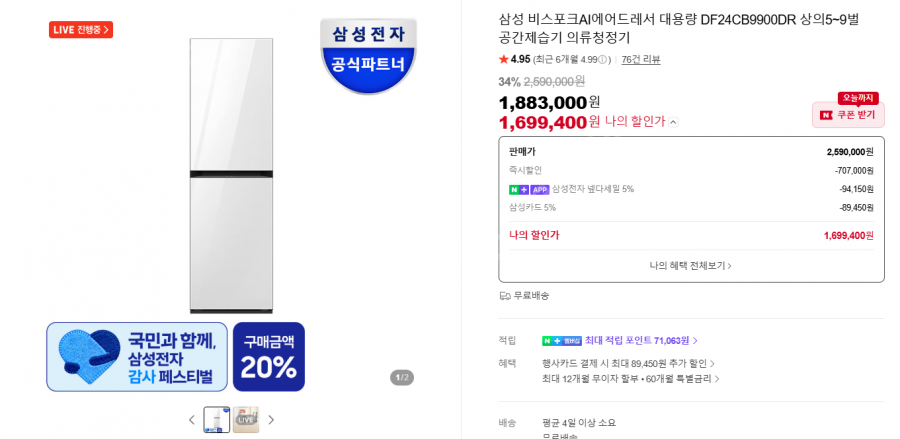Click the 국민과 함께 감사 페스티벌 banner

(137, 356)
